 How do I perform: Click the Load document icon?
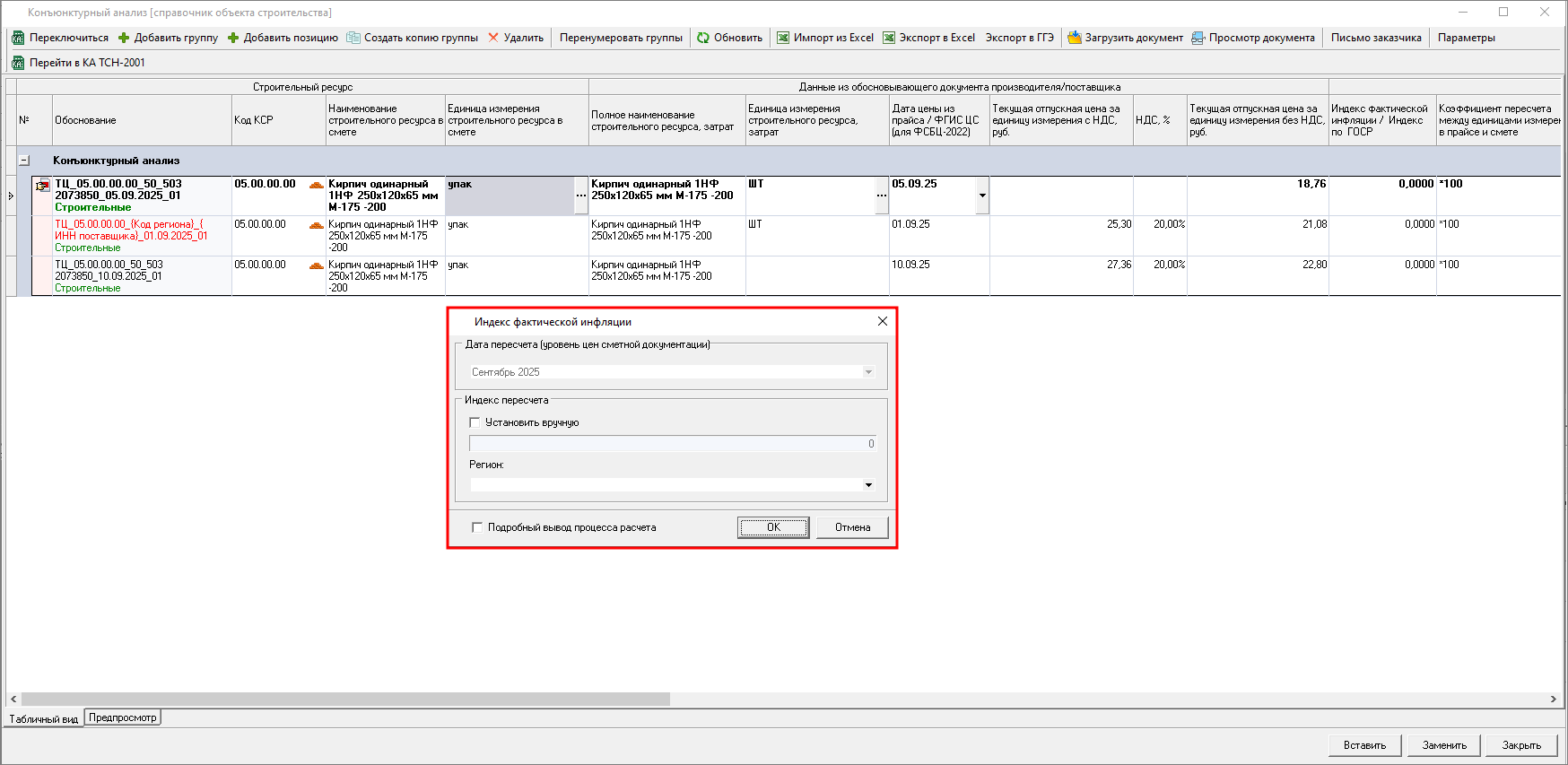[1074, 38]
